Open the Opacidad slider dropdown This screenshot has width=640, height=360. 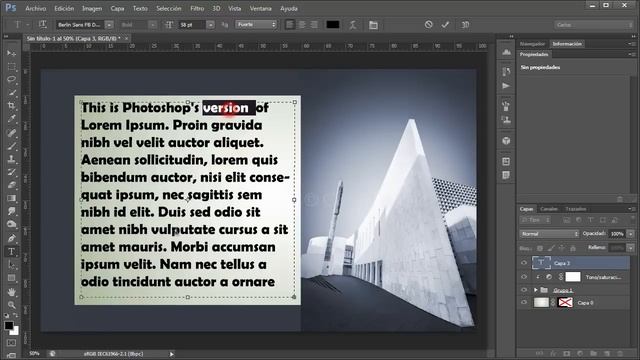(x=631, y=234)
